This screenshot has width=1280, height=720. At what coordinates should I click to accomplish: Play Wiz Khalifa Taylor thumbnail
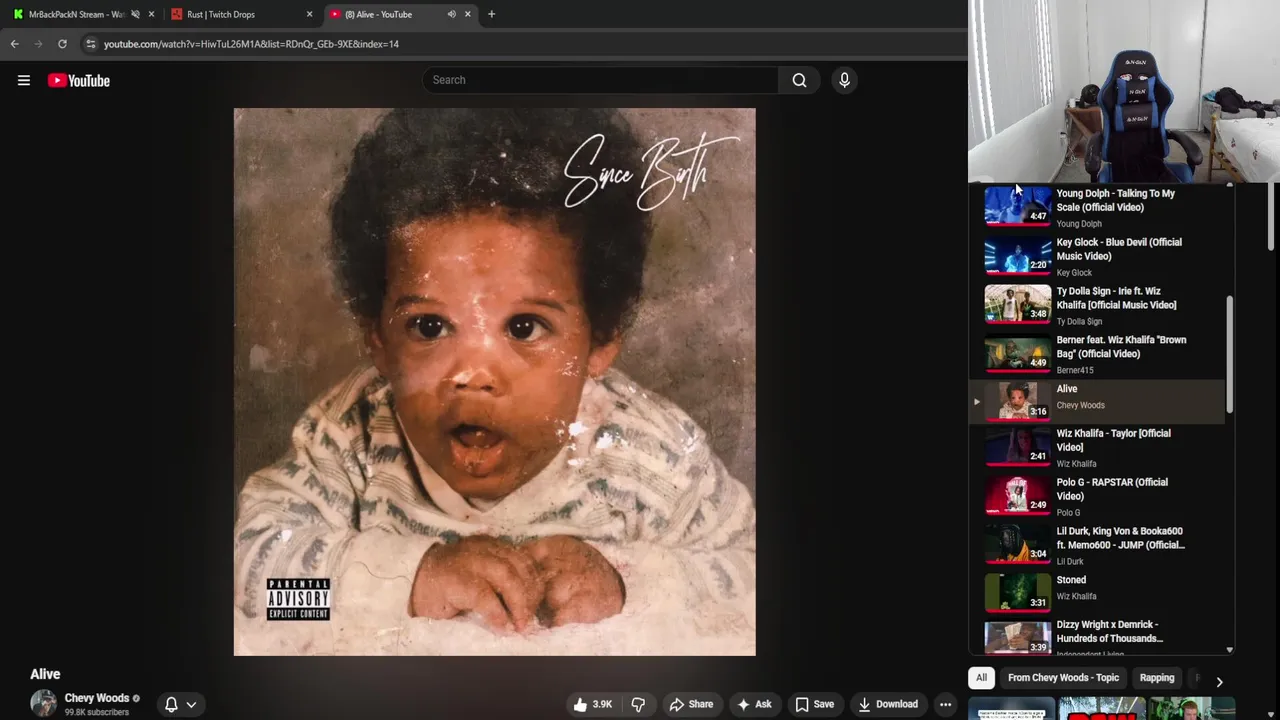coord(1017,445)
